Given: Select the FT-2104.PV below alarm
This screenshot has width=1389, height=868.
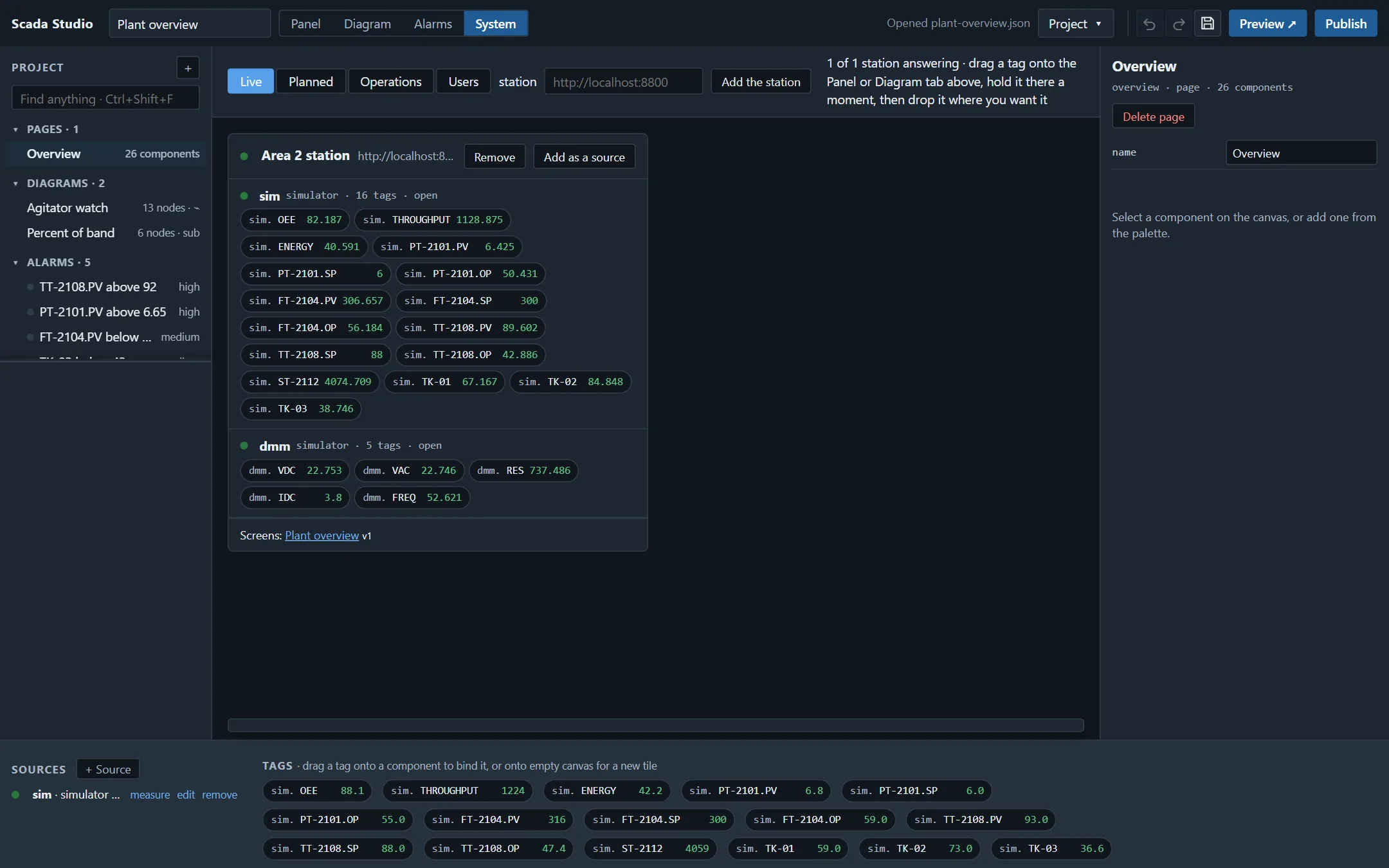Looking at the screenshot, I should (105, 337).
